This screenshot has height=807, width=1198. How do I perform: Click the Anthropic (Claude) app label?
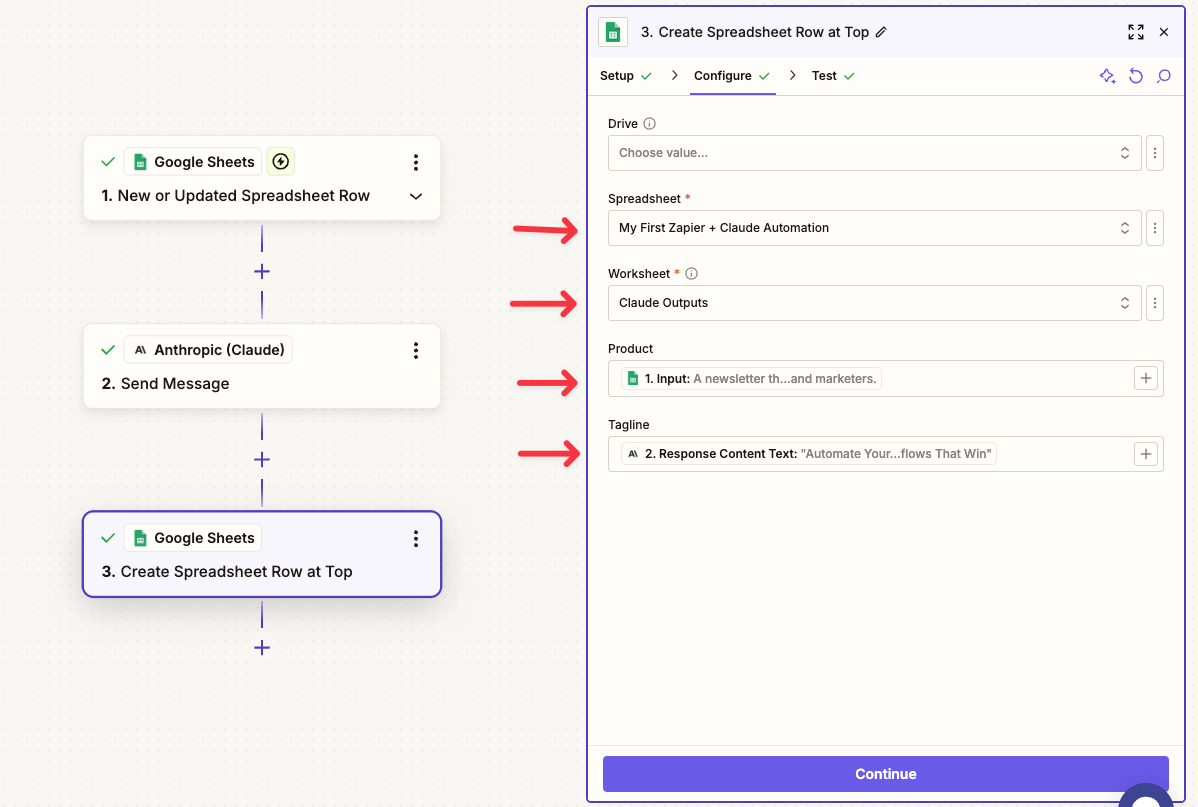(208, 350)
